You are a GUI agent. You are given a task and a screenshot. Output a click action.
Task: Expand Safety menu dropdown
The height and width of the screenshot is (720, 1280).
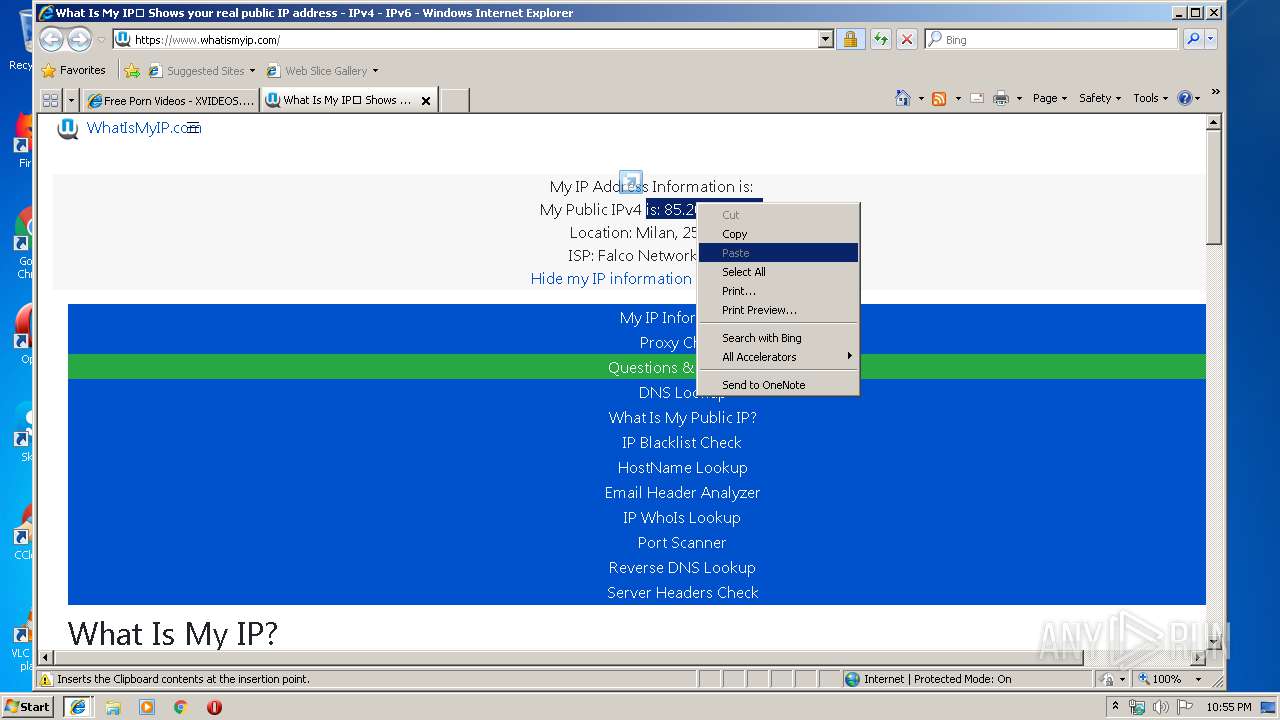[x=1101, y=98]
